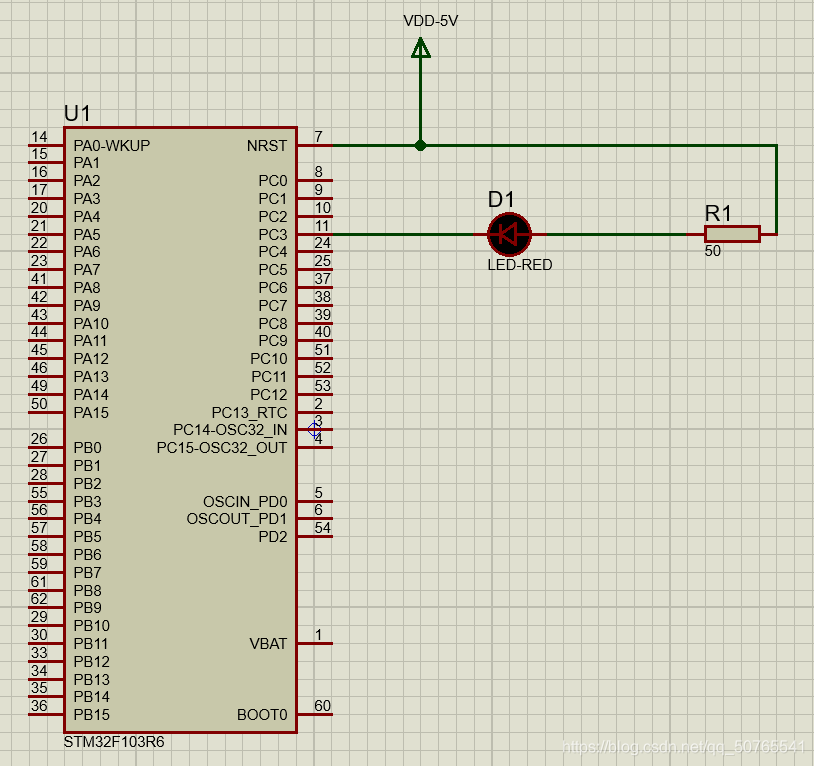
Task: Click the PC15-OSC32_OUT pin name
Action: point(222,447)
